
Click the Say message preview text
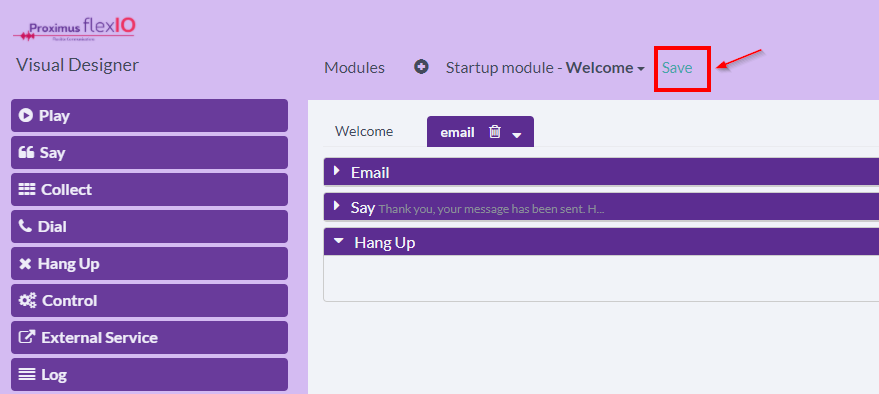[492, 210]
